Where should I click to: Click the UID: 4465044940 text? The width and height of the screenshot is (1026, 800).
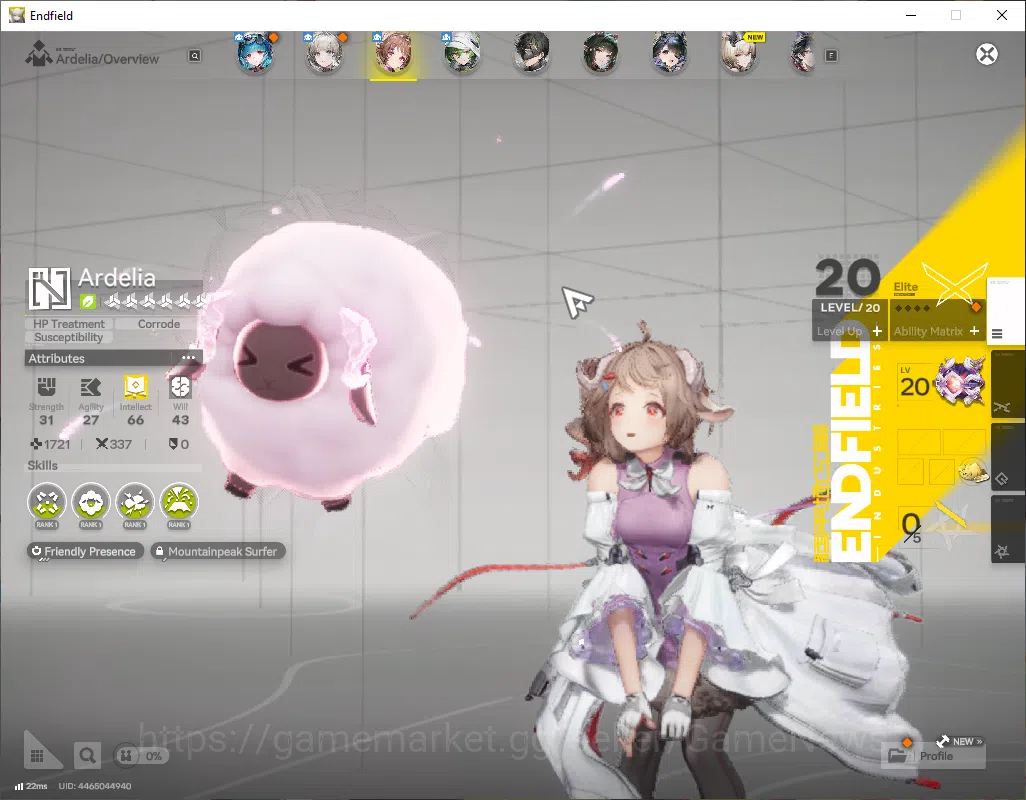point(95,786)
